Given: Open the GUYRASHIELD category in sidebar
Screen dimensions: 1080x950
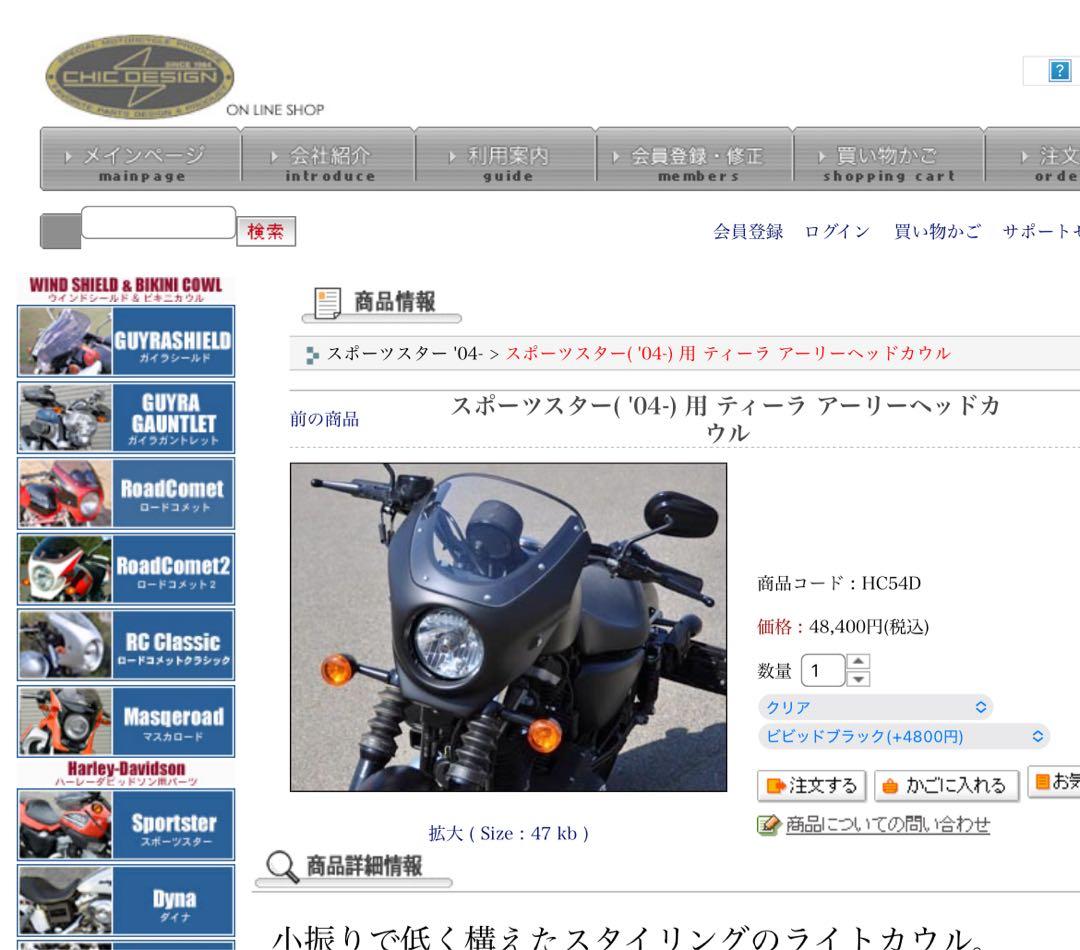Looking at the screenshot, I should 122,341.
